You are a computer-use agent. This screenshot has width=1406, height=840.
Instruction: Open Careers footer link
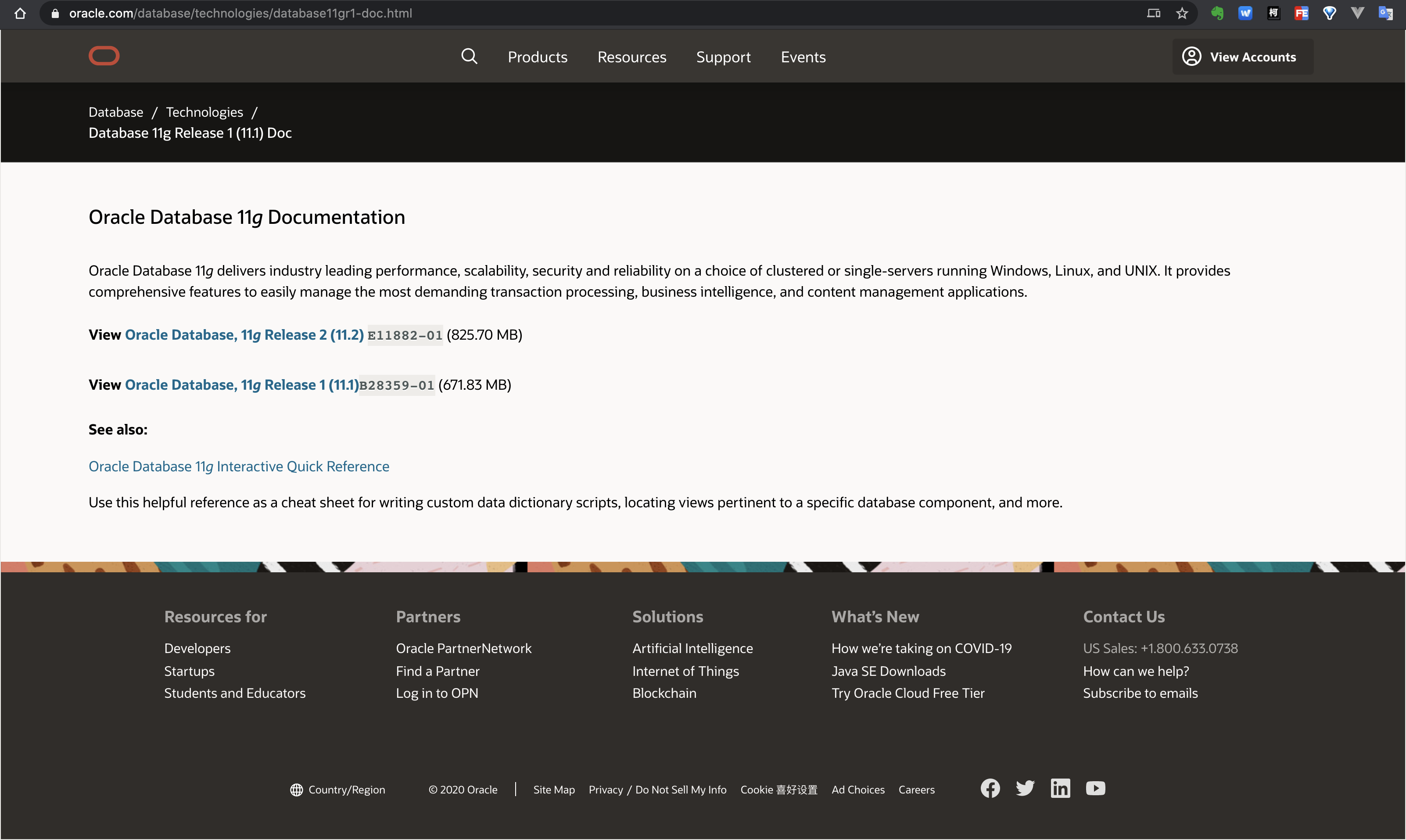tap(917, 790)
